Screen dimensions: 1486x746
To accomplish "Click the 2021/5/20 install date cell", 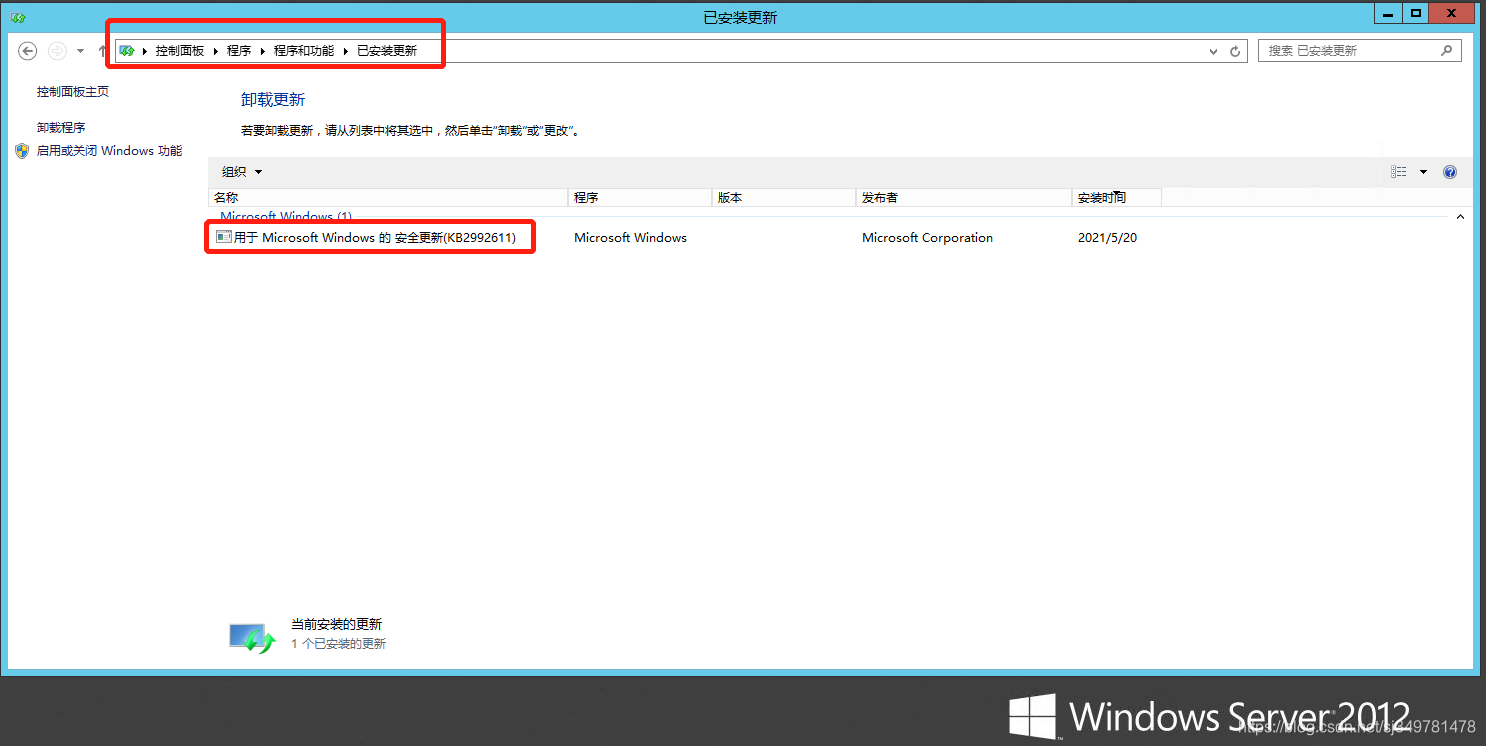I will click(x=1107, y=238).
